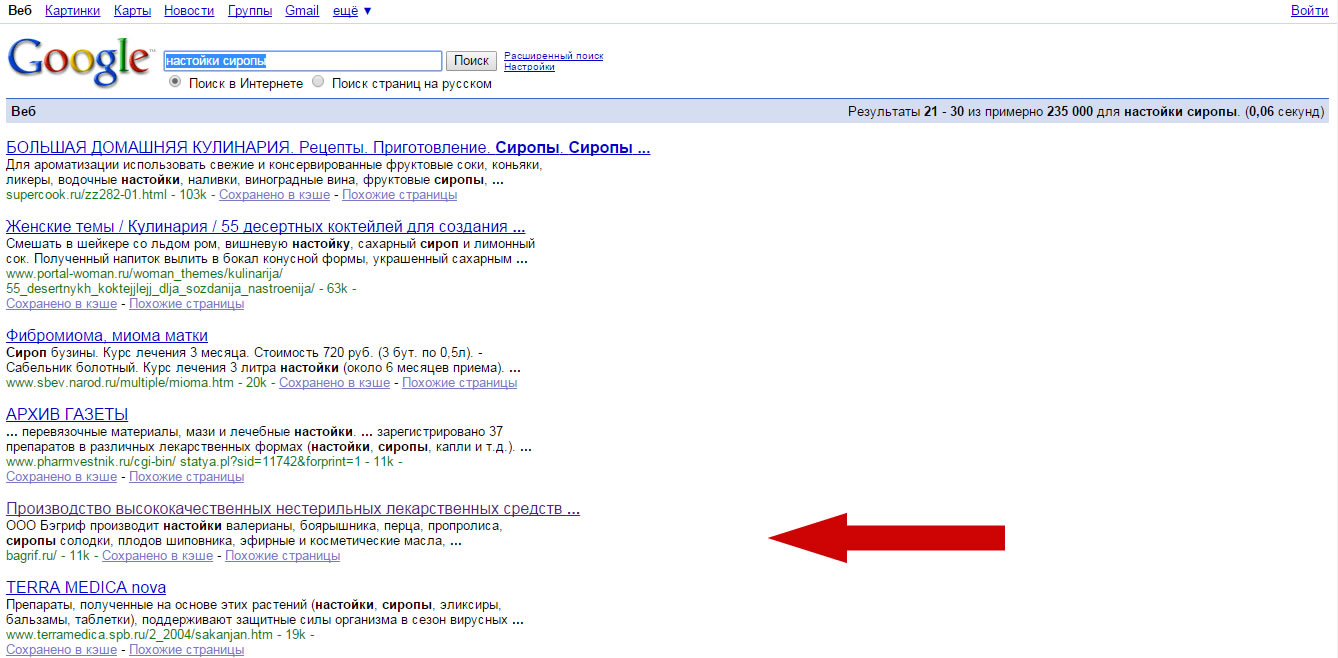Click the Поиск search button
This screenshot has height=658, width=1338.
pos(471,61)
